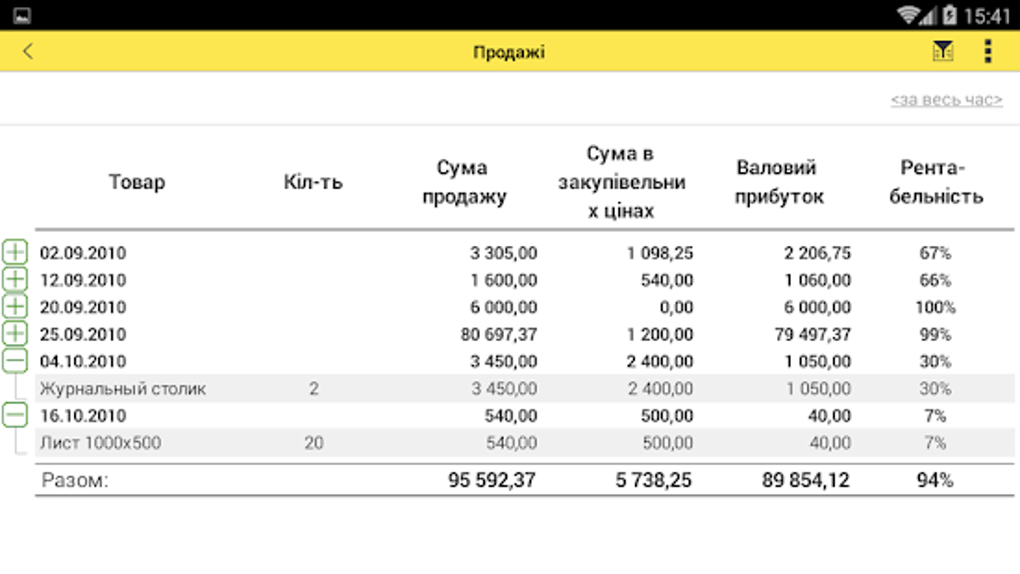Tap the 15:41 status bar clock

986,15
